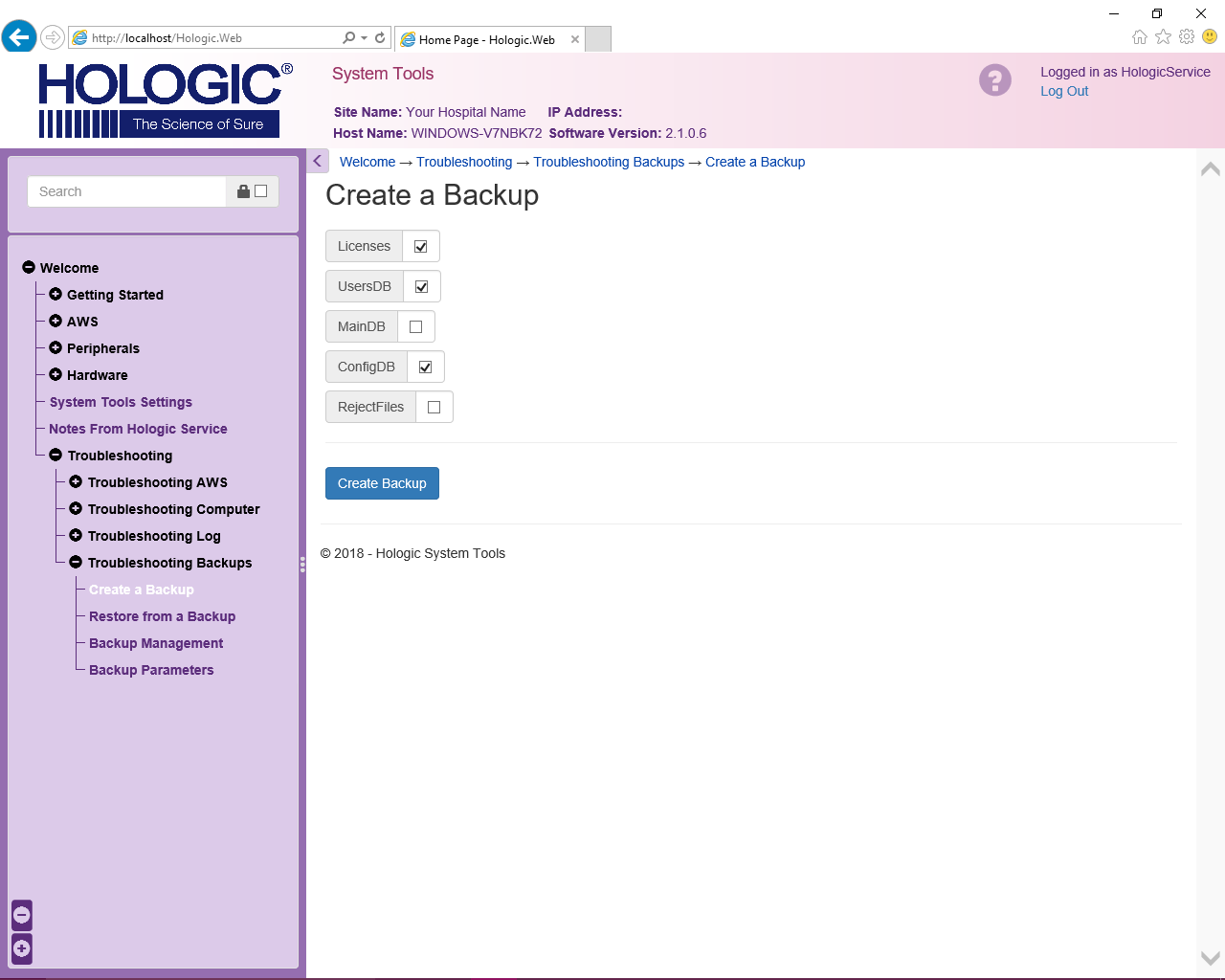This screenshot has height=980, width=1225.
Task: Expand all tree nodes with the plus icon
Action: pos(21,948)
